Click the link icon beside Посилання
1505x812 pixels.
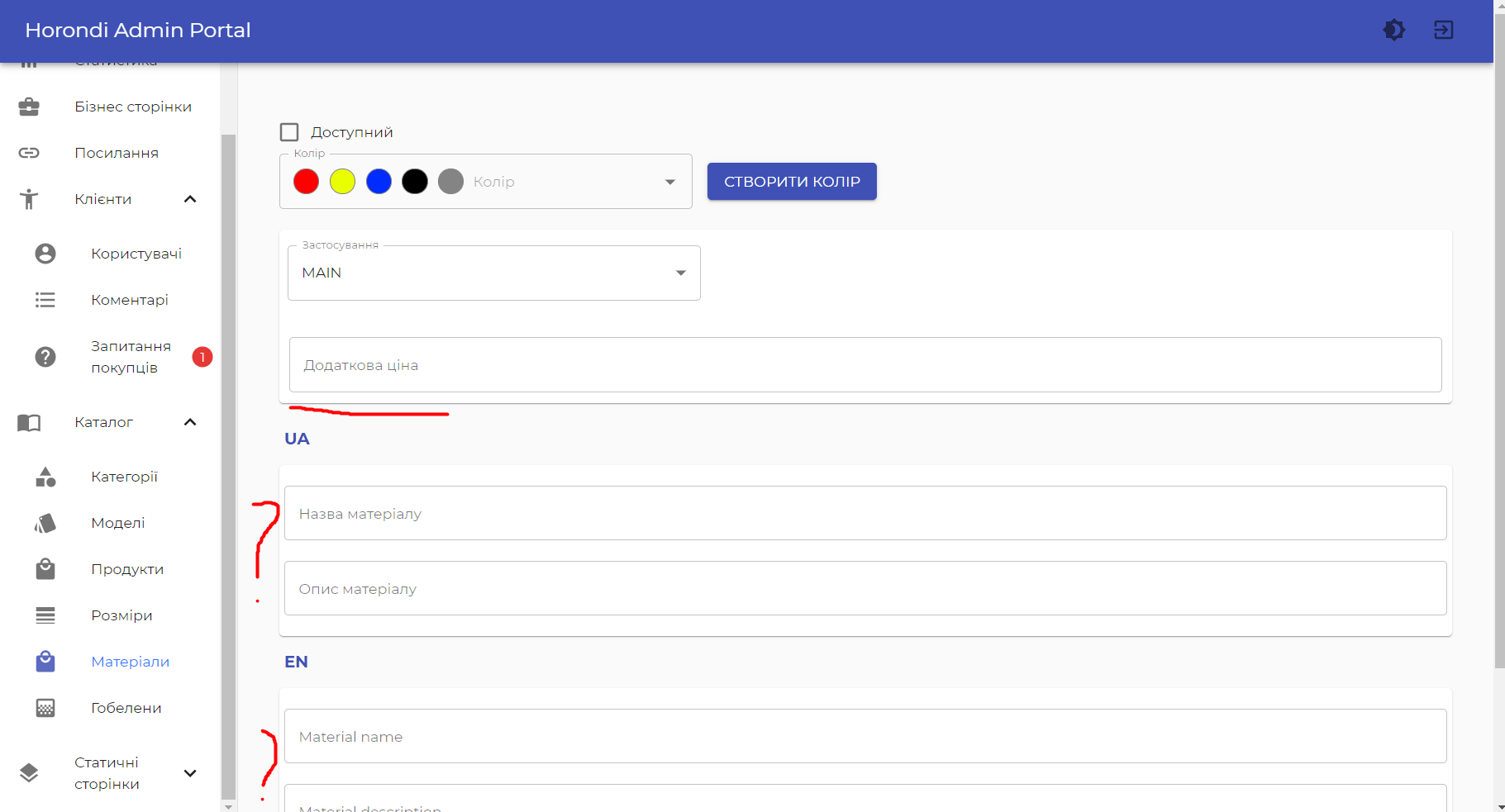coord(29,153)
